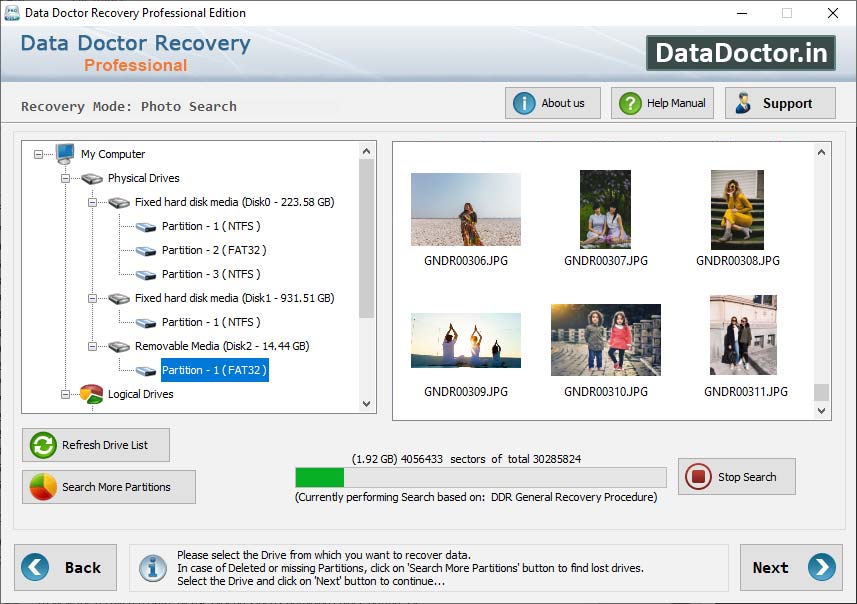Click the info icon beside the drive instructions
Viewport: 857px width, 604px height.
pos(152,568)
